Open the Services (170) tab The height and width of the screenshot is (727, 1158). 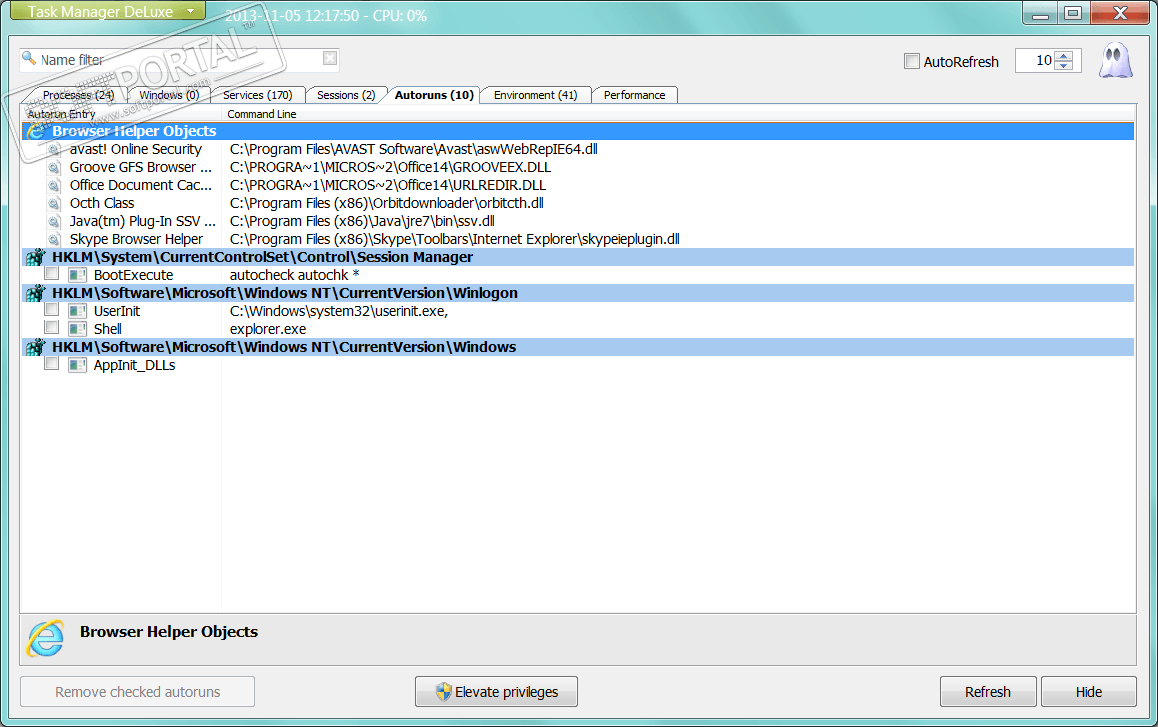pos(258,95)
